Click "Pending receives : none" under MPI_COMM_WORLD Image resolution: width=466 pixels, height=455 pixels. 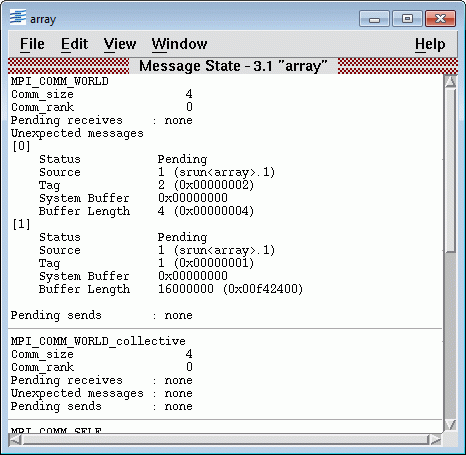(x=102, y=120)
